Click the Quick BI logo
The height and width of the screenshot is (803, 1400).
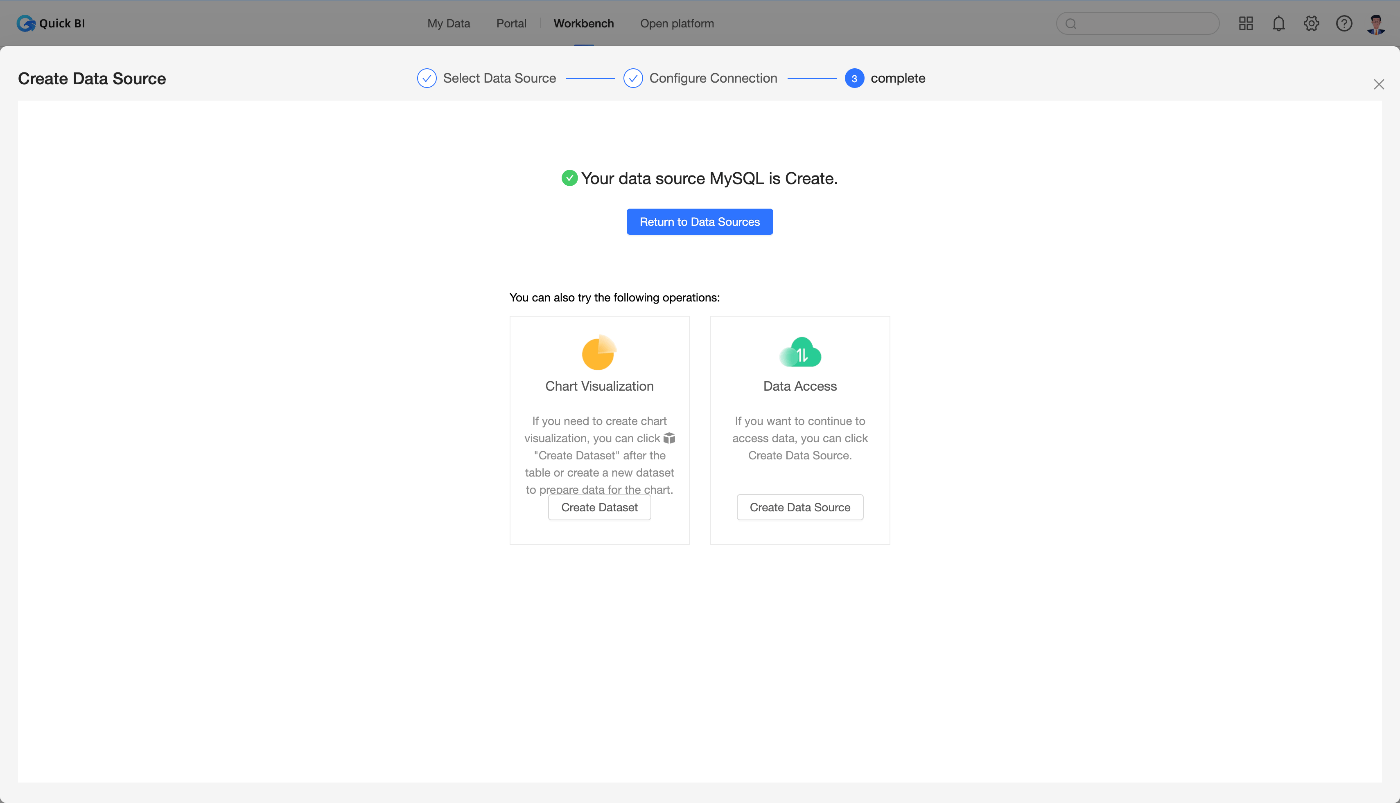[x=50, y=23]
